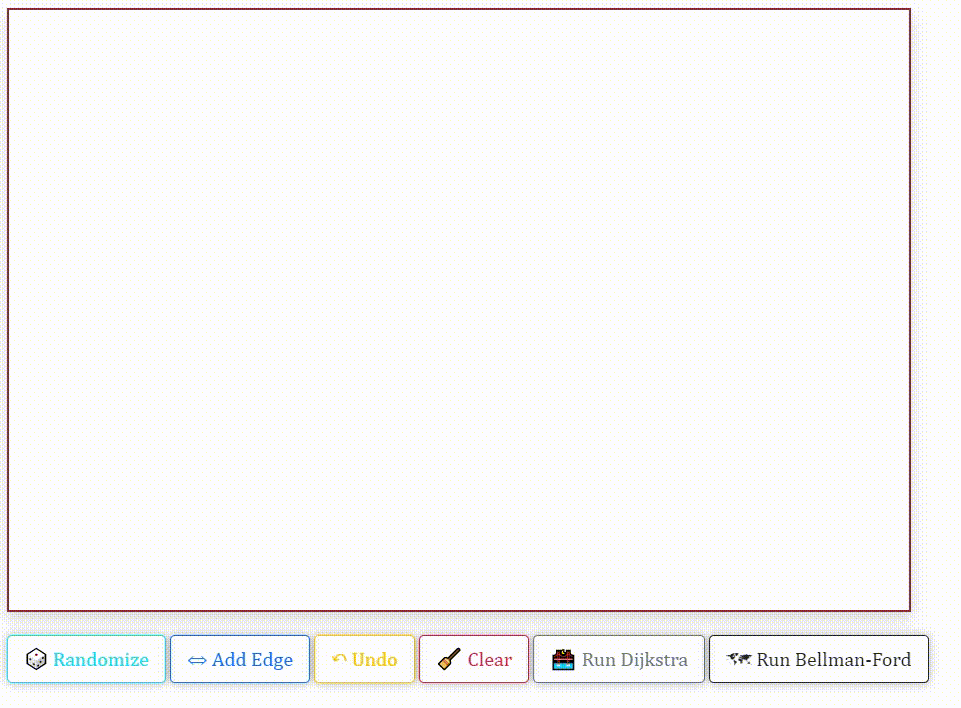Click the curved arrow Undo icon
The height and width of the screenshot is (708, 961).
pyautogui.click(x=339, y=660)
